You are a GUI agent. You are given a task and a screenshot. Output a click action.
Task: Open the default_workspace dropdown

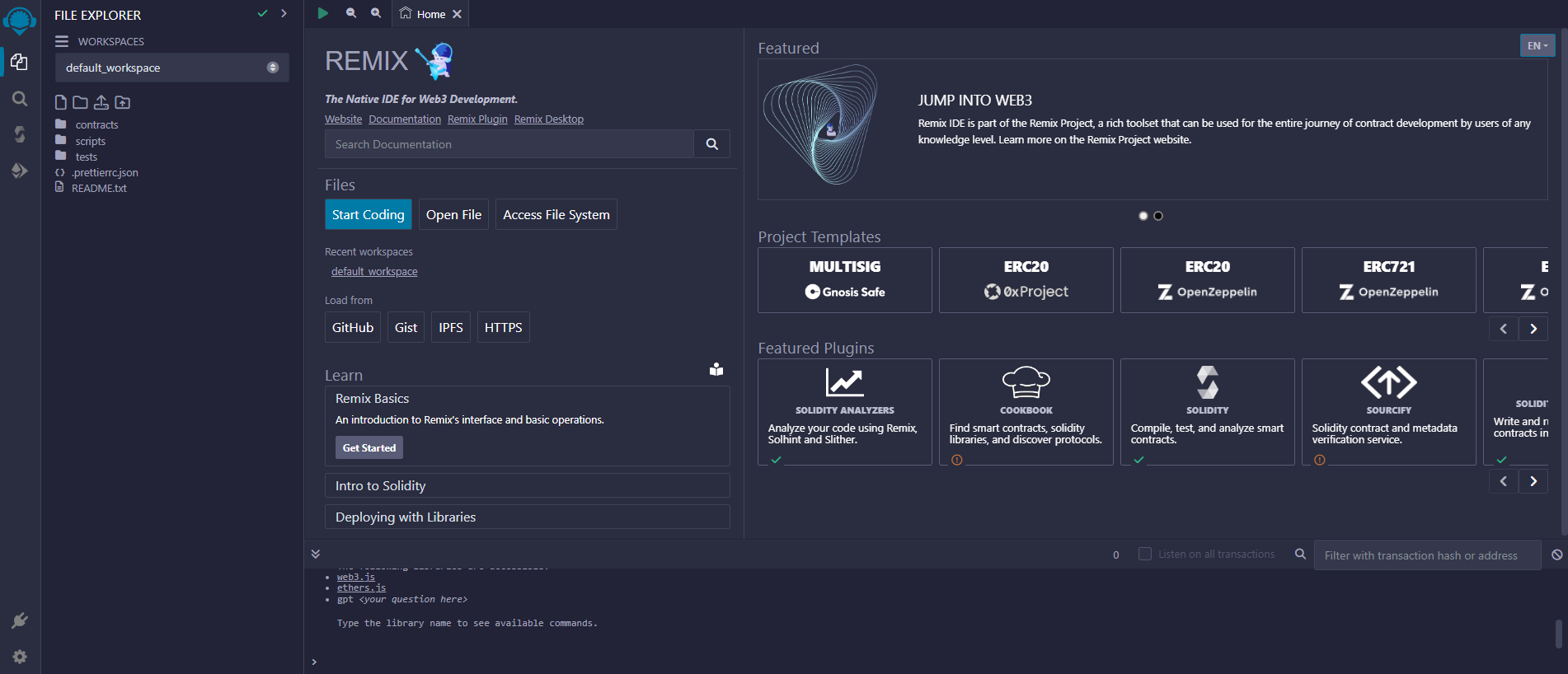172,68
